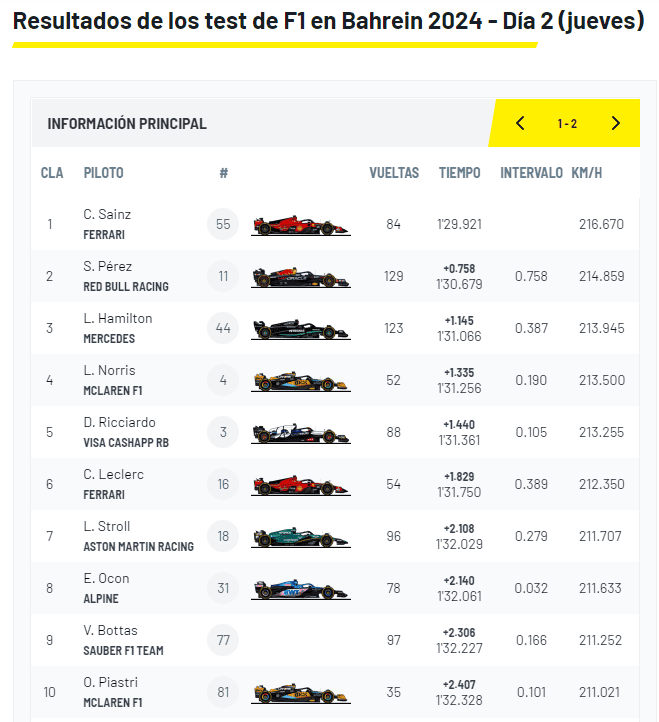659x722 pixels.
Task: Open RED BULL RACING team link
Action: pyautogui.click(x=126, y=286)
